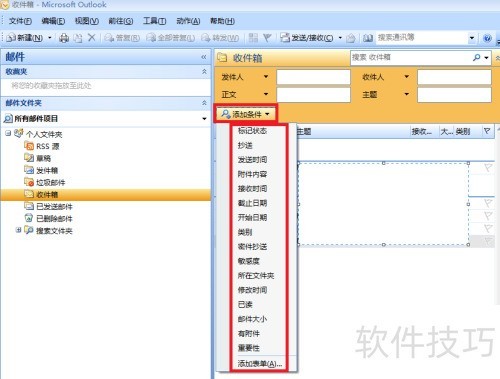Open the 收件人 criteria dropdown
The image size is (500, 379).
click(406, 77)
